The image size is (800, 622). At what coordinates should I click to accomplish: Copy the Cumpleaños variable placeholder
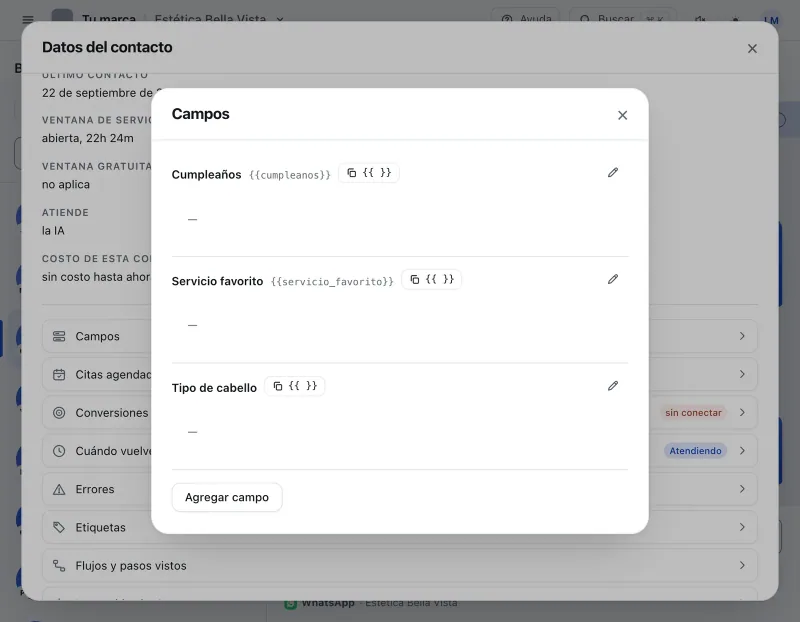pos(368,173)
